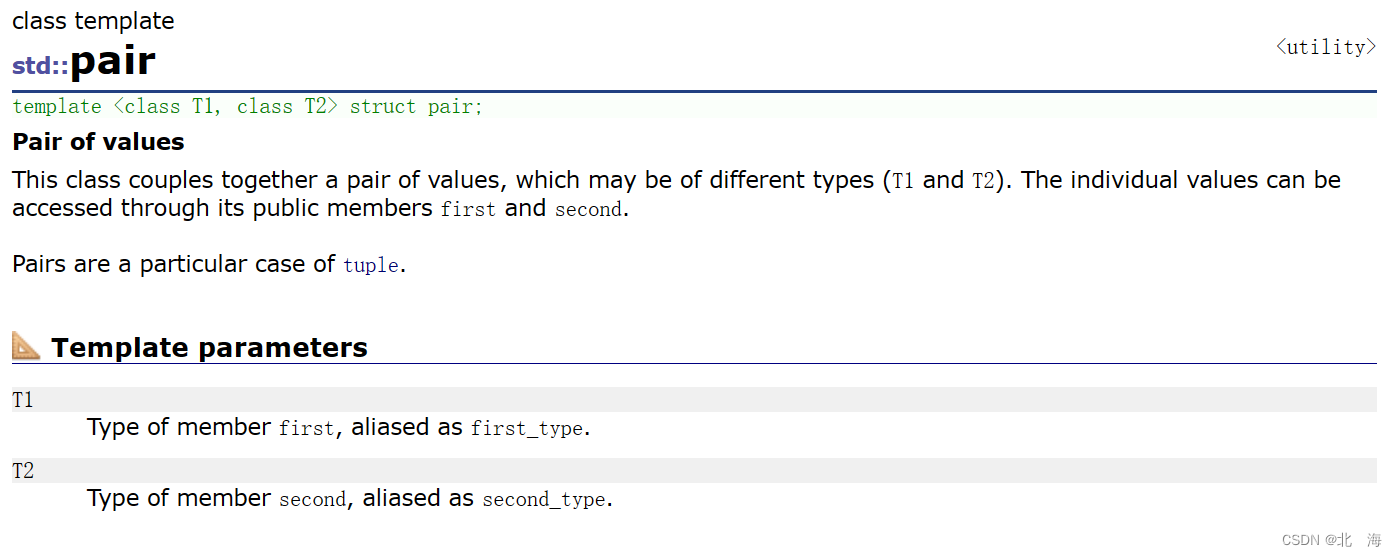Click the large pair title
The width and height of the screenshot is (1397, 556).
point(112,61)
